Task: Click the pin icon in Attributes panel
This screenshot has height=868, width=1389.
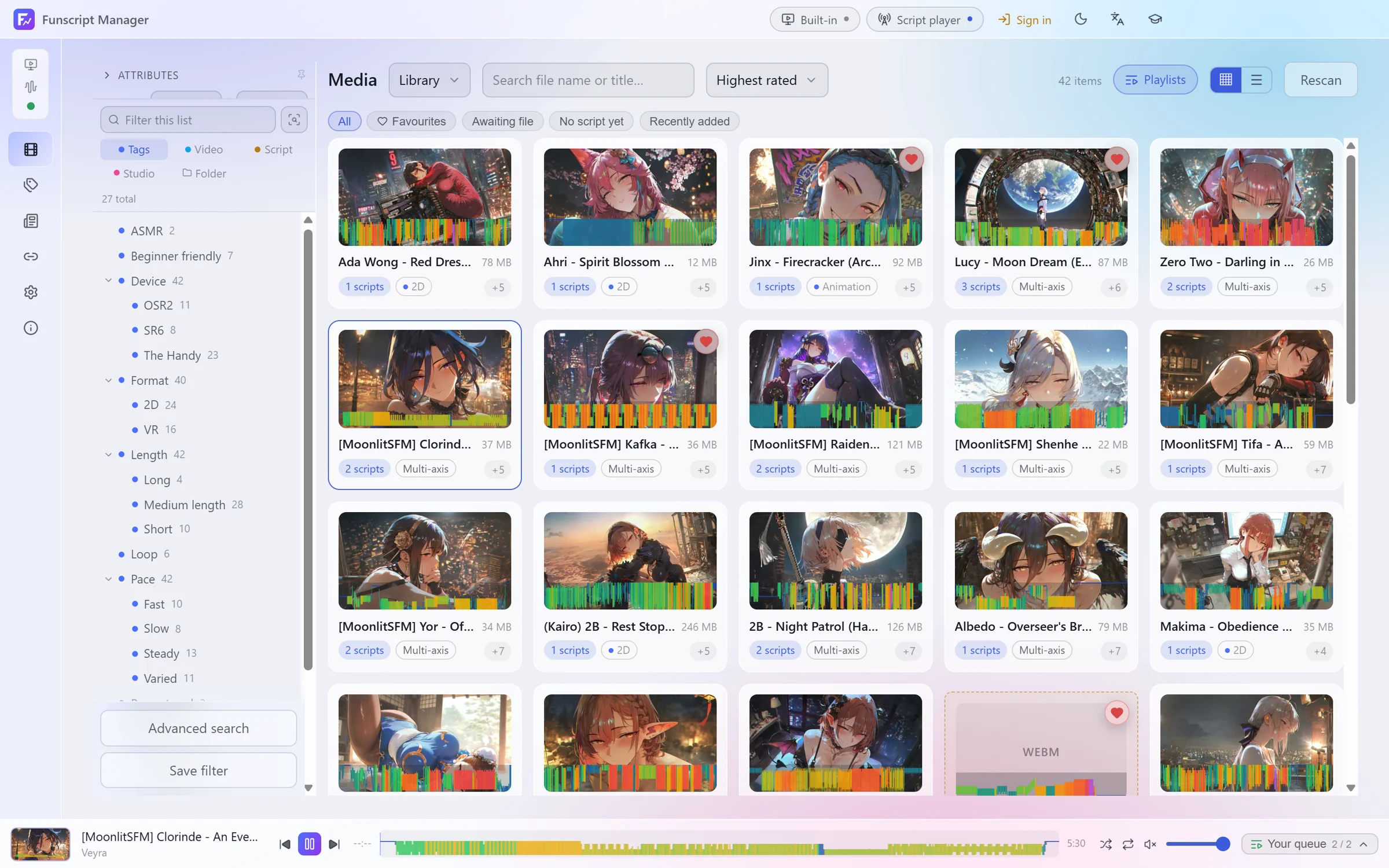Action: coord(301,75)
